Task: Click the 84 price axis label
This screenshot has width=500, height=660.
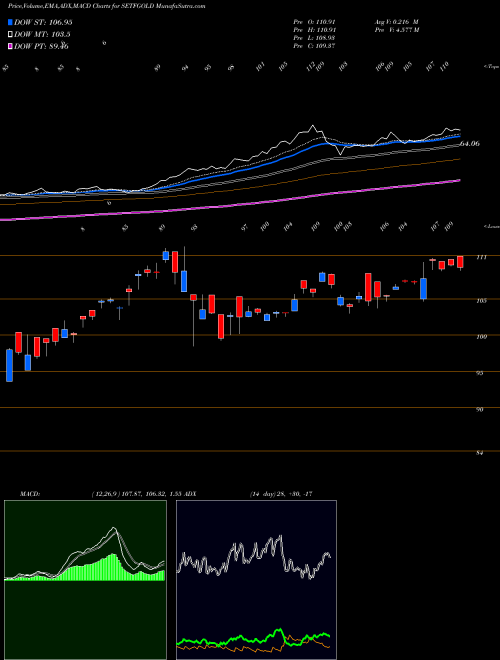Action: pyautogui.click(x=481, y=453)
